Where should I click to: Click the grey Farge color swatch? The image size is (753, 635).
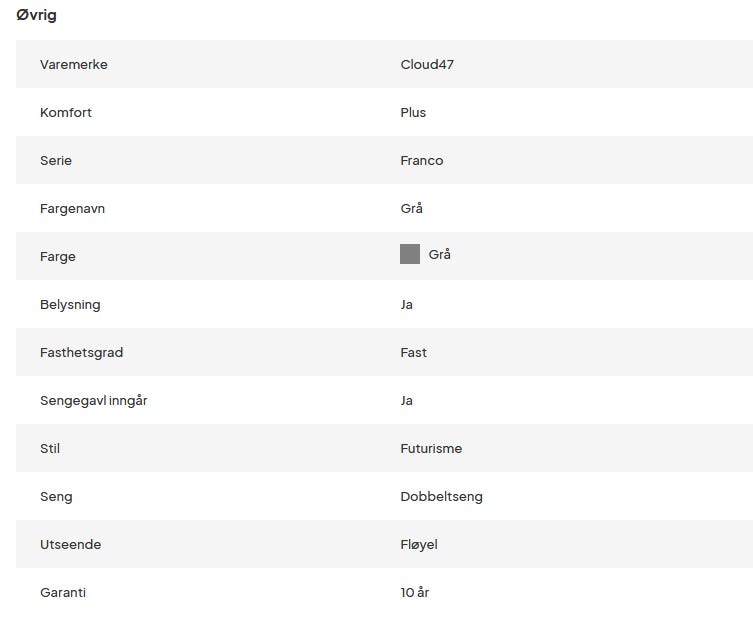point(409,254)
